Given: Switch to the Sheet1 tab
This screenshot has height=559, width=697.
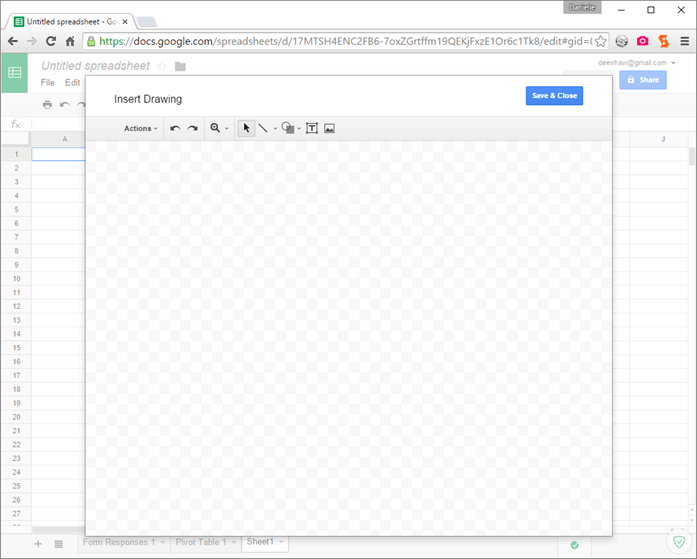Looking at the screenshot, I should pos(260,542).
